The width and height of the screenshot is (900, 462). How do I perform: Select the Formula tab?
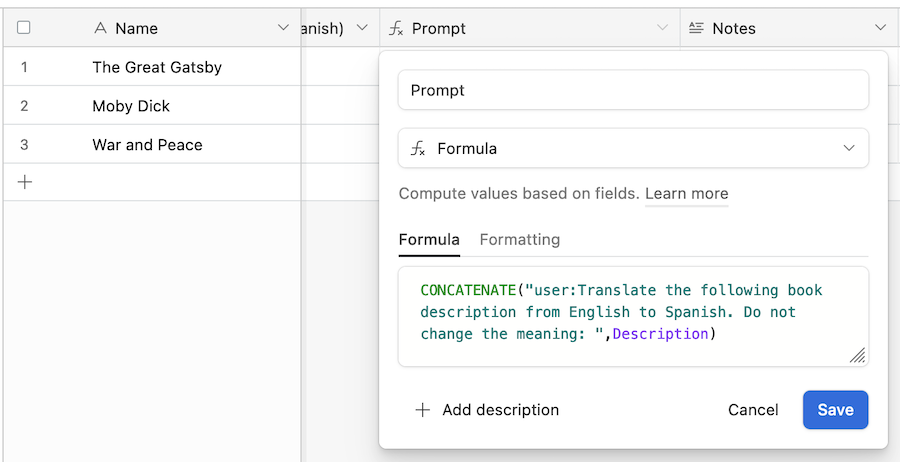tap(429, 239)
